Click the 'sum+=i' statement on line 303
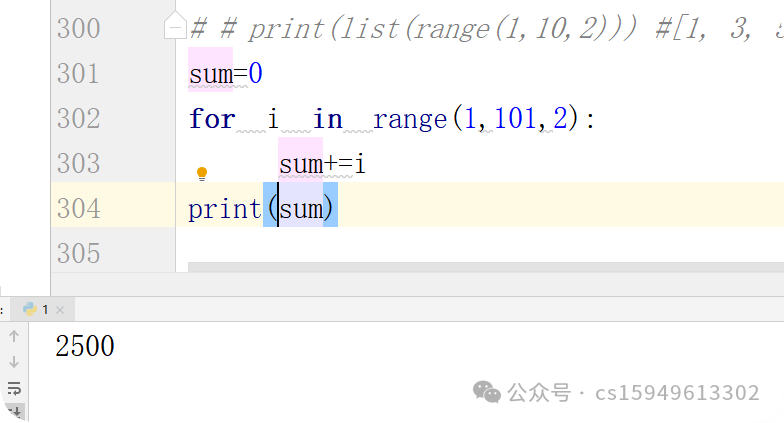Image resolution: width=784 pixels, height=423 pixels. (322, 164)
